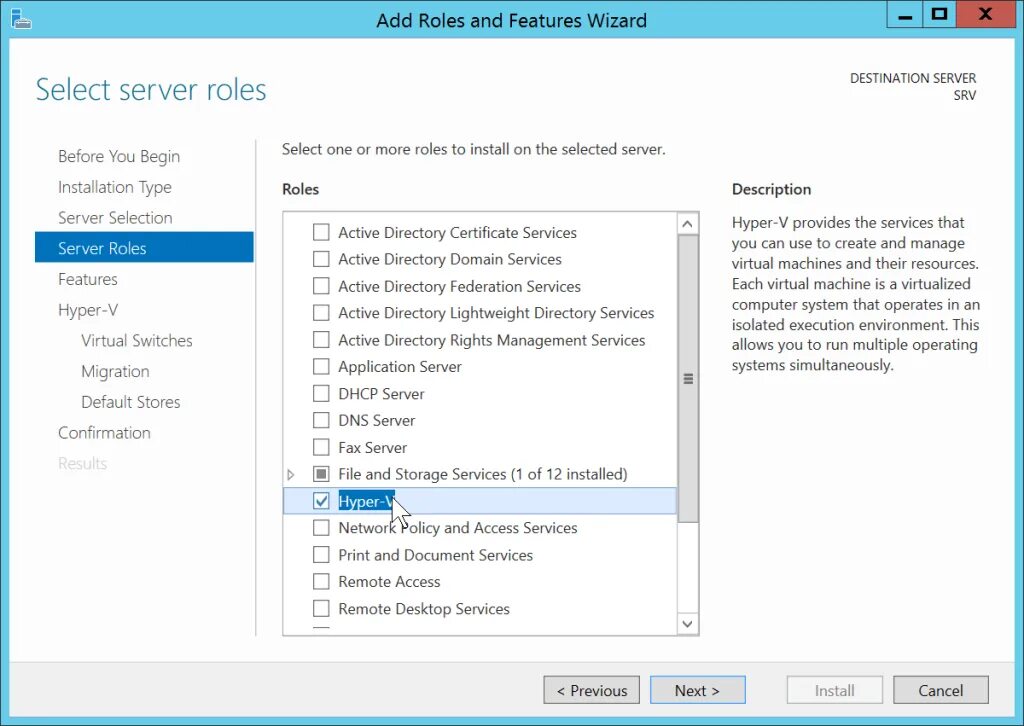Check Active Directory Domain Services role
The image size is (1024, 726).
pos(321,259)
